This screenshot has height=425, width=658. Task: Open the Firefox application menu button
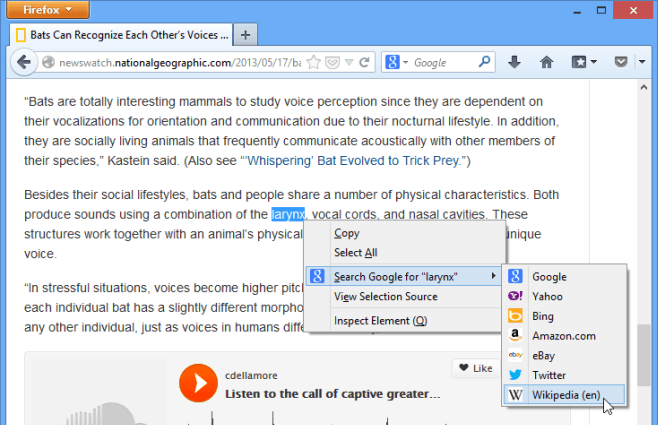[48, 10]
